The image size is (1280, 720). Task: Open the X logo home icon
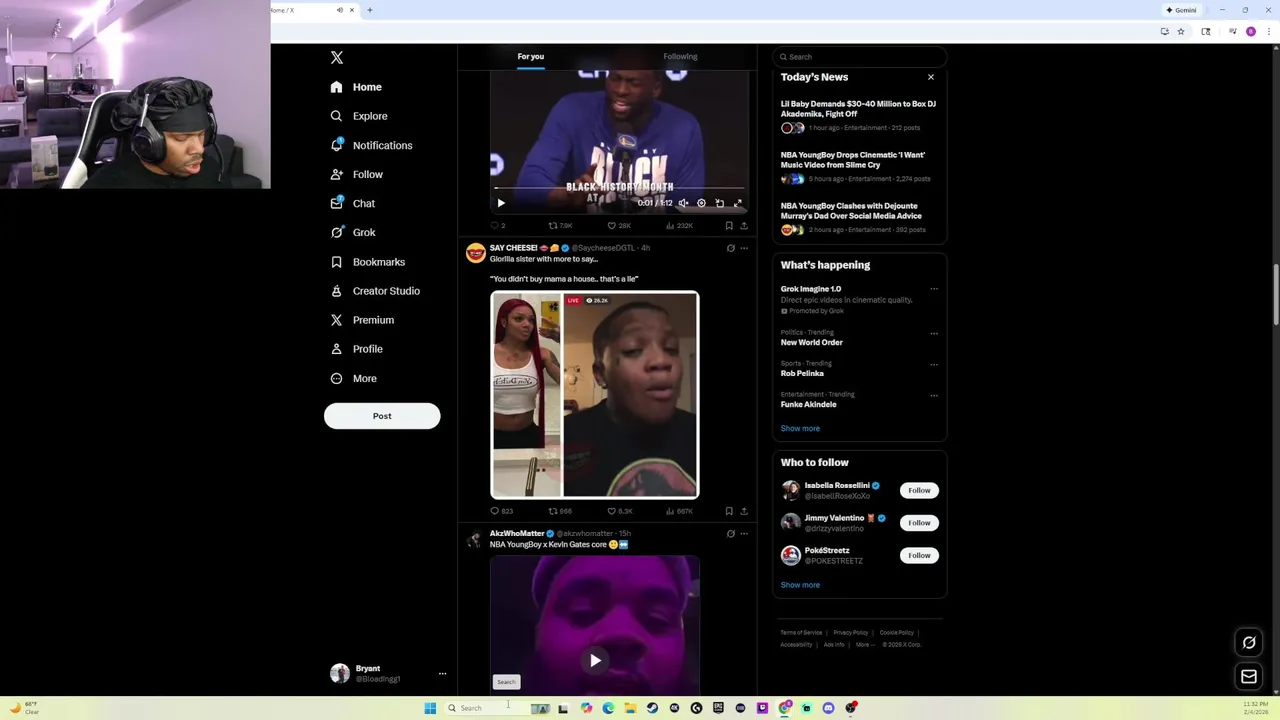tap(337, 58)
